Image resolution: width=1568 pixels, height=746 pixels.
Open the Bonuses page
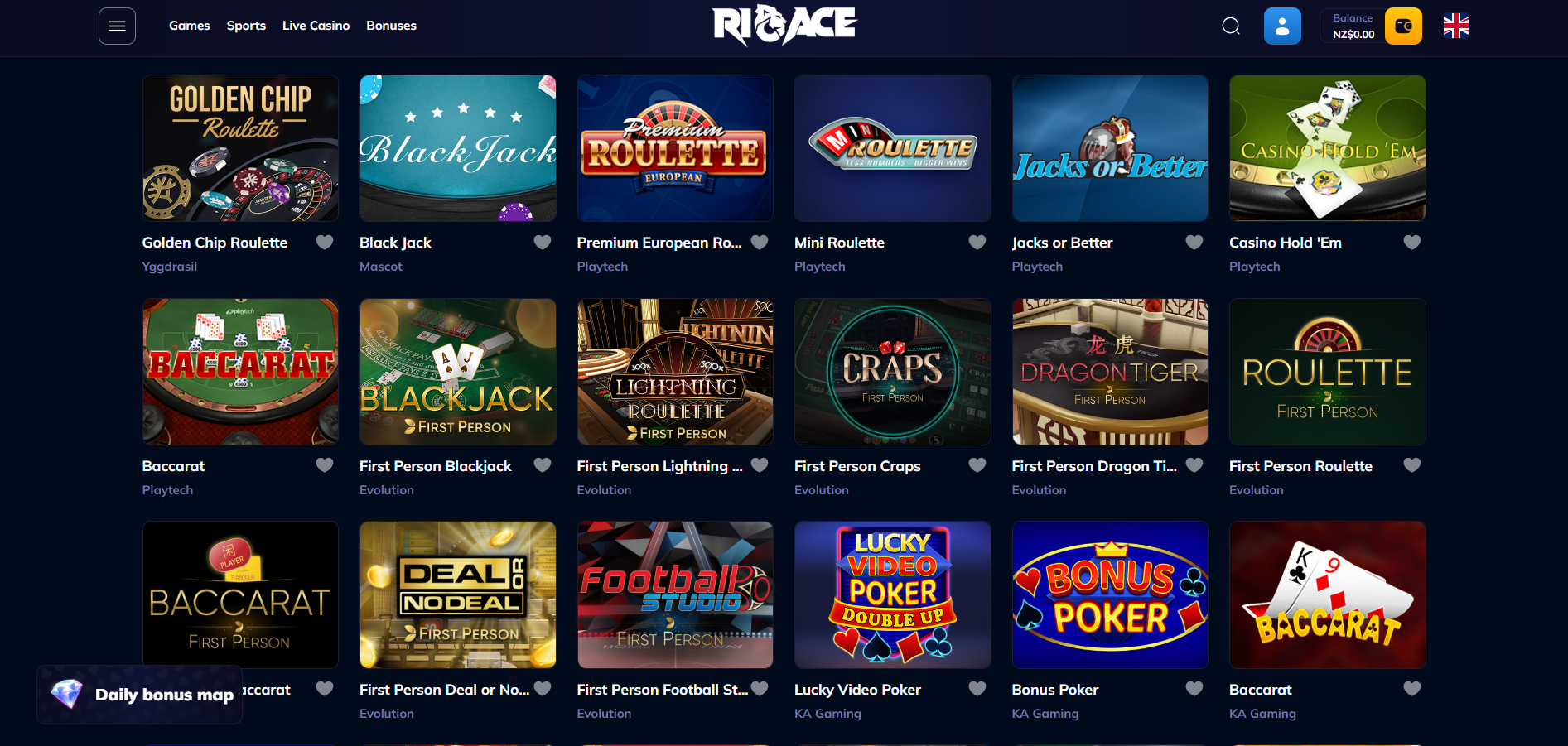click(x=391, y=26)
